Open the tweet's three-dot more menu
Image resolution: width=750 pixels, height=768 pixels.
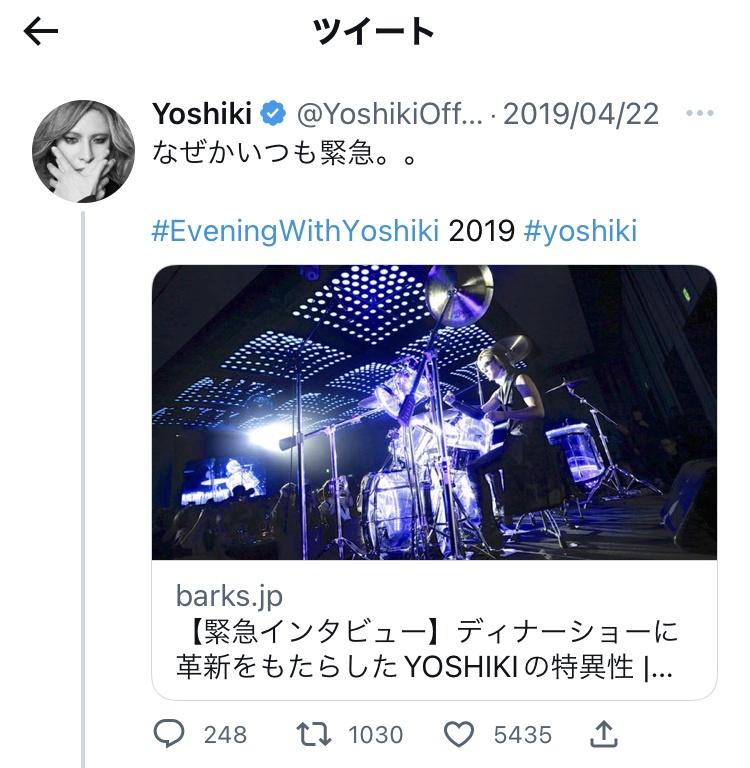[x=700, y=114]
